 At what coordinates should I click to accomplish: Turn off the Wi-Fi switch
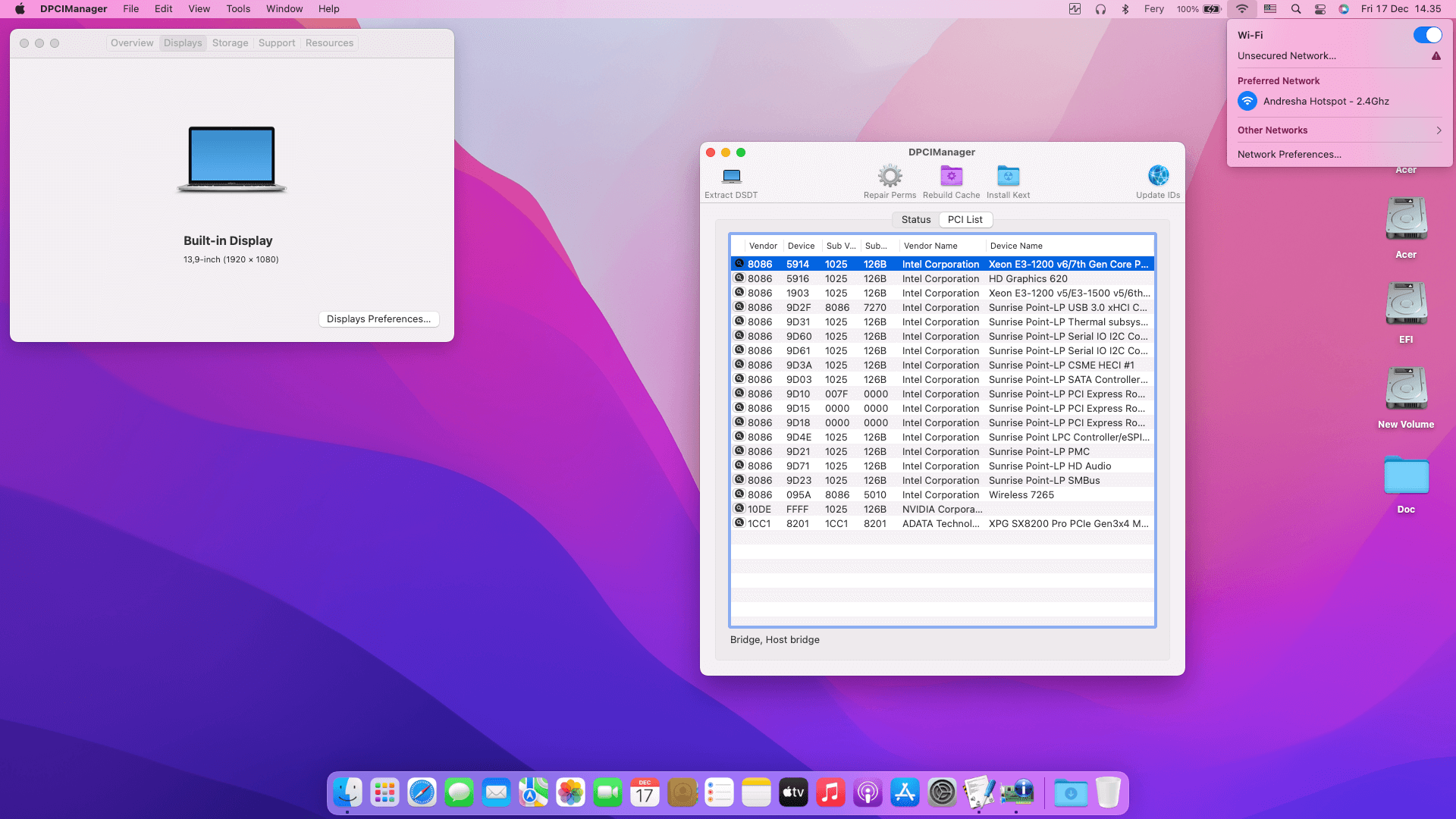[x=1427, y=35]
